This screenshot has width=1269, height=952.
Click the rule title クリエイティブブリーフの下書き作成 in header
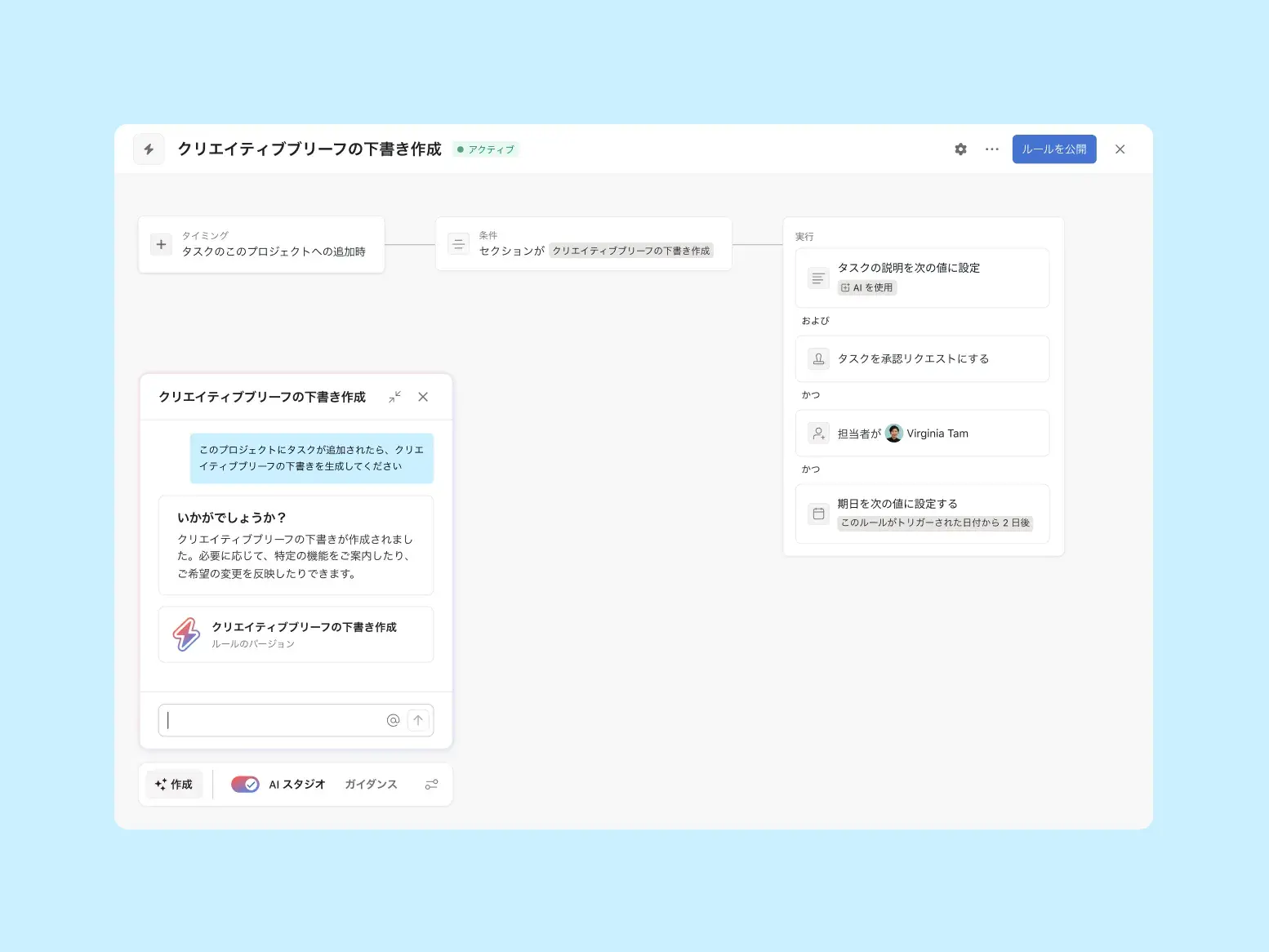click(x=309, y=149)
